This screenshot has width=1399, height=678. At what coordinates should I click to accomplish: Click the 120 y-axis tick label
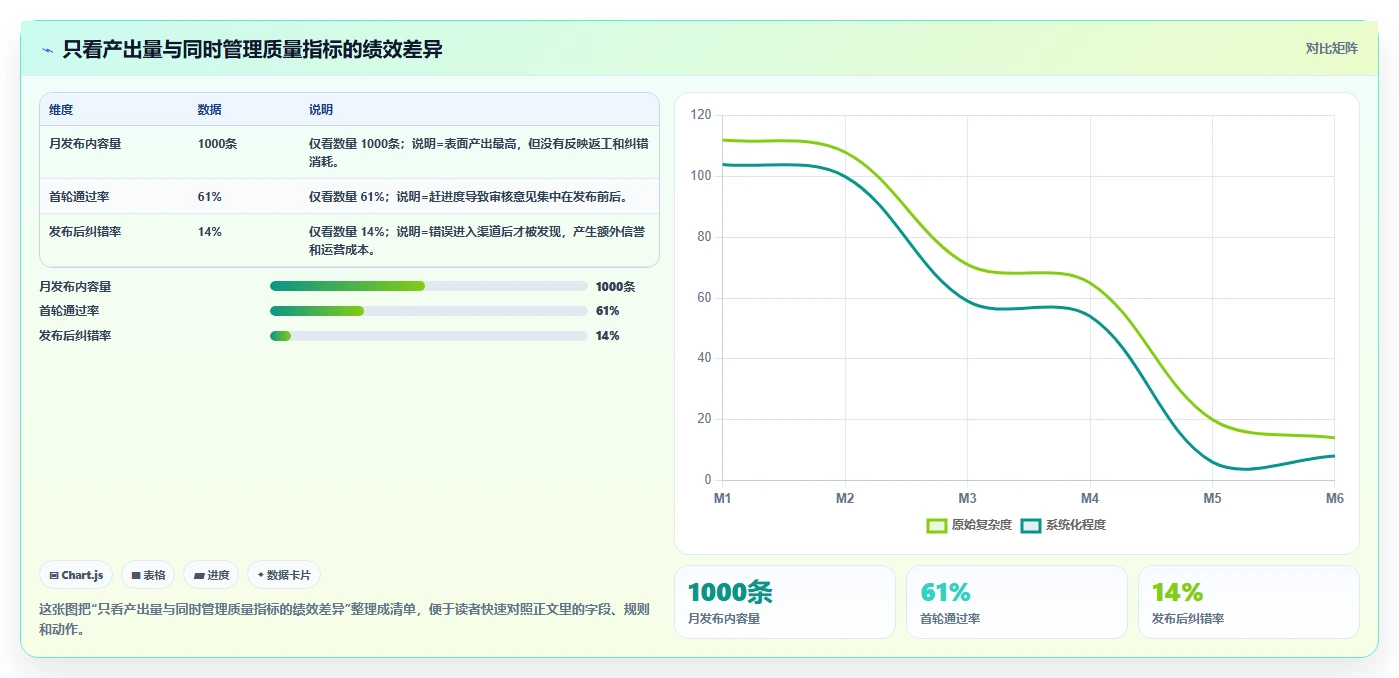701,115
